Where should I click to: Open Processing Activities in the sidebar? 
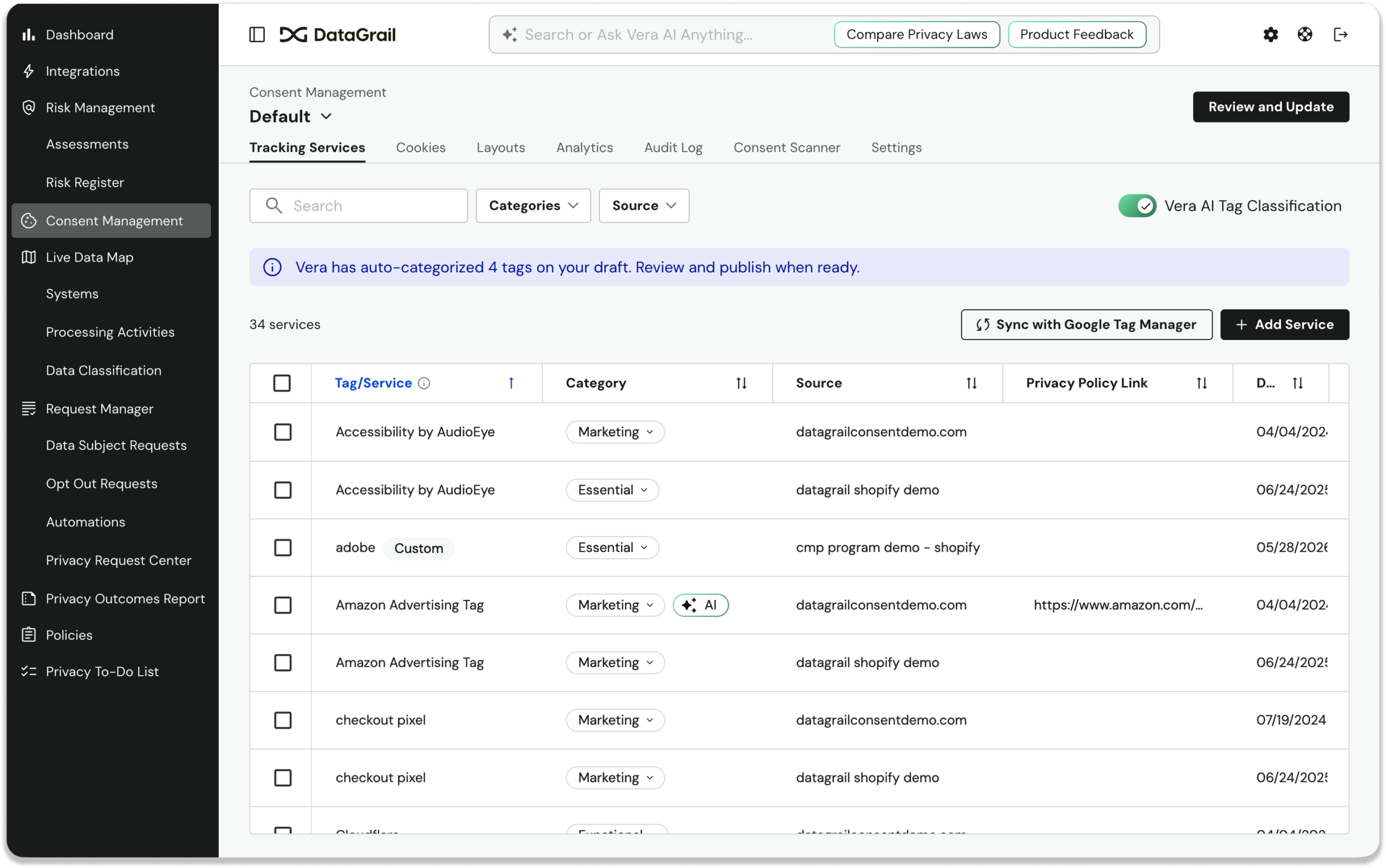click(x=110, y=332)
